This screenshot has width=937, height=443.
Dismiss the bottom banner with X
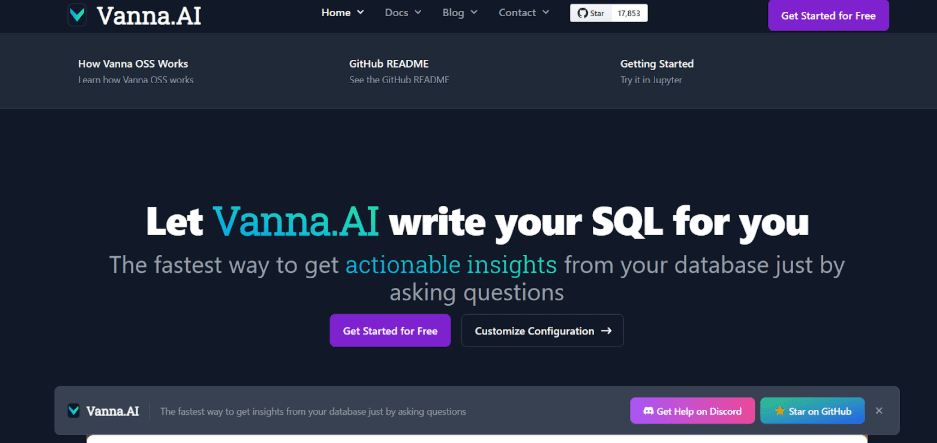879,411
